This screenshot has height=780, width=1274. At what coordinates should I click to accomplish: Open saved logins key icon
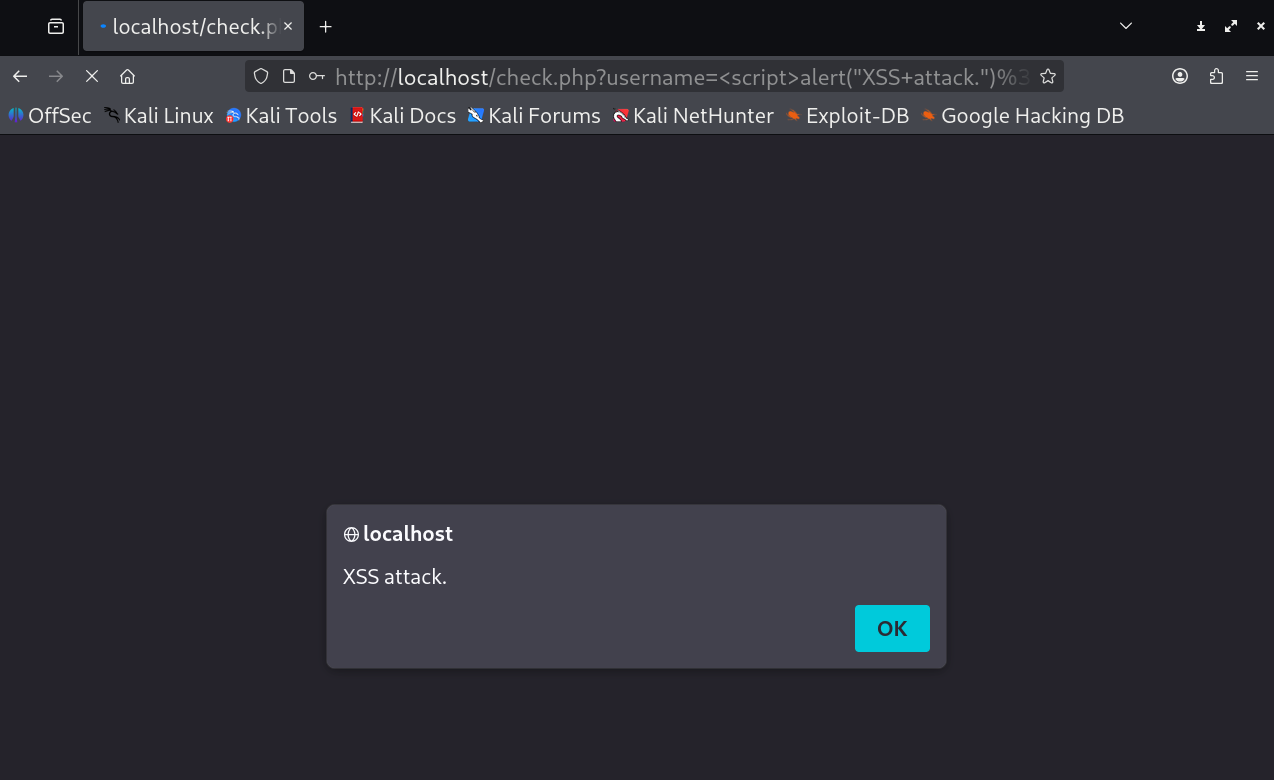point(316,76)
